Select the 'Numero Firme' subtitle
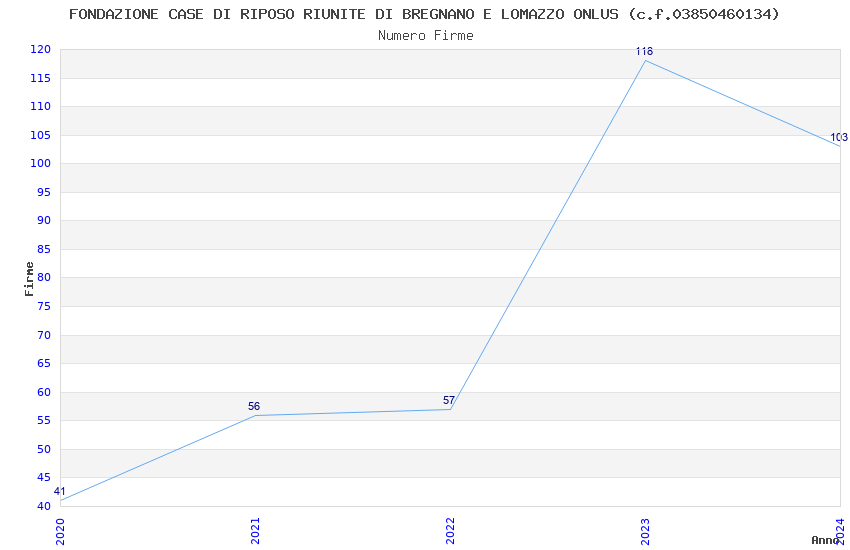The height and width of the screenshot is (550, 850). point(426,36)
